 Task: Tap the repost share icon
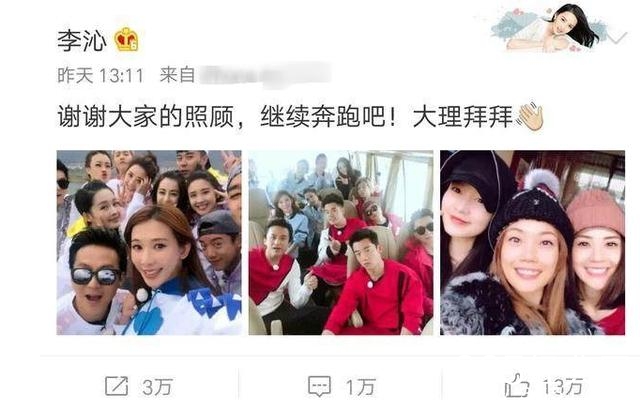click(117, 386)
